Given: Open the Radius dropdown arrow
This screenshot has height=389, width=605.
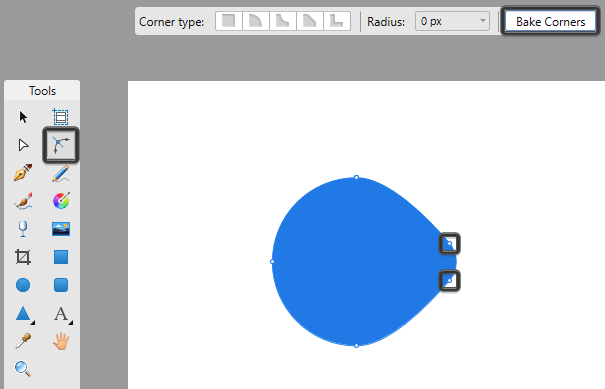Looking at the screenshot, I should tap(483, 21).
